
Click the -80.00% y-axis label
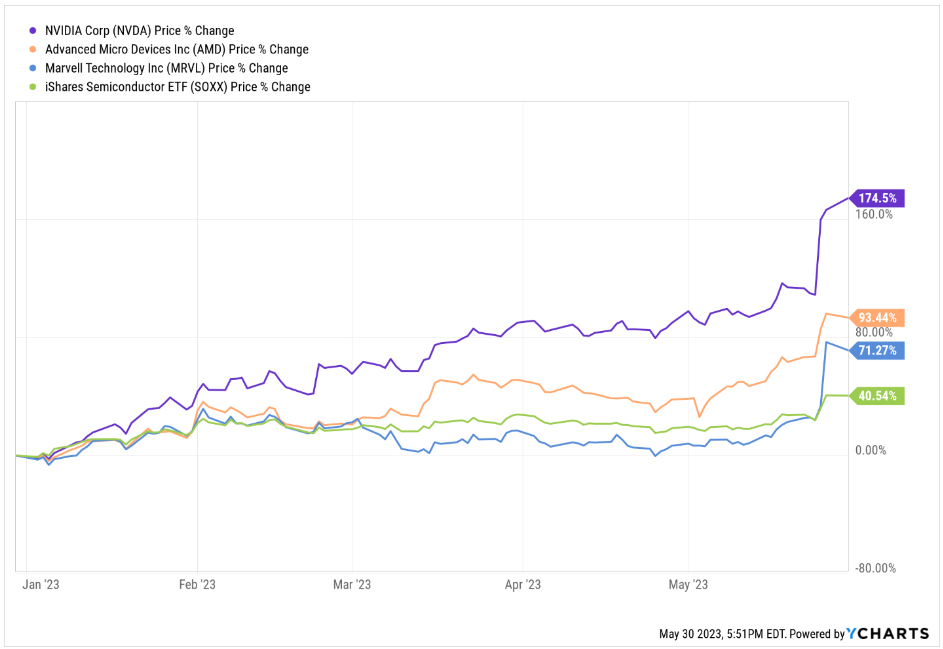(x=873, y=568)
